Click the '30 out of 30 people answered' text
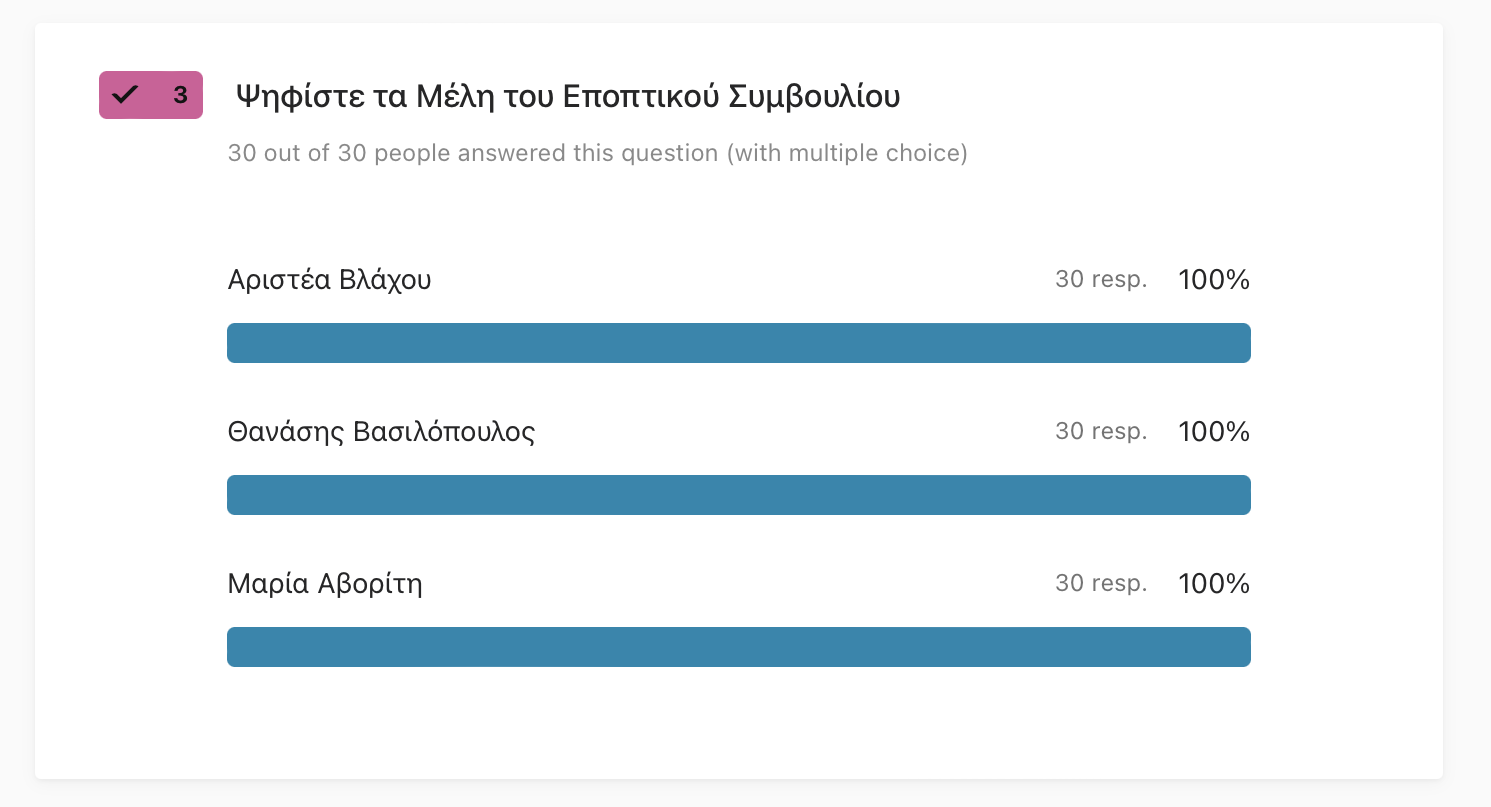Image resolution: width=1491 pixels, height=807 pixels. point(473,154)
